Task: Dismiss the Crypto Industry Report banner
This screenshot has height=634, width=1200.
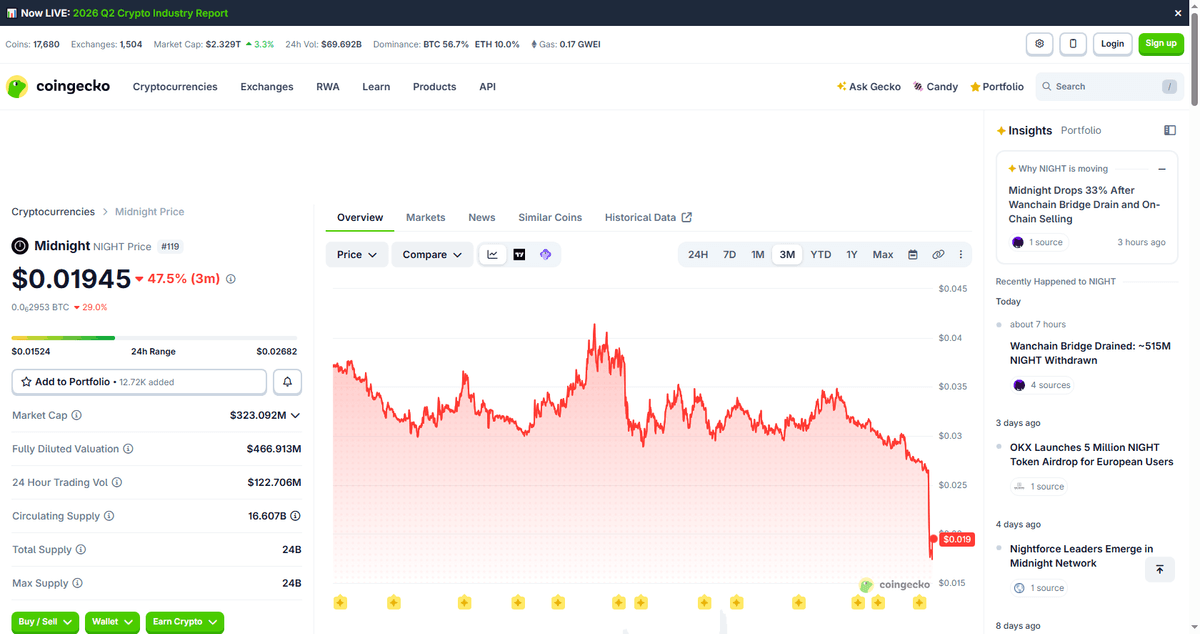Action: [x=1178, y=13]
